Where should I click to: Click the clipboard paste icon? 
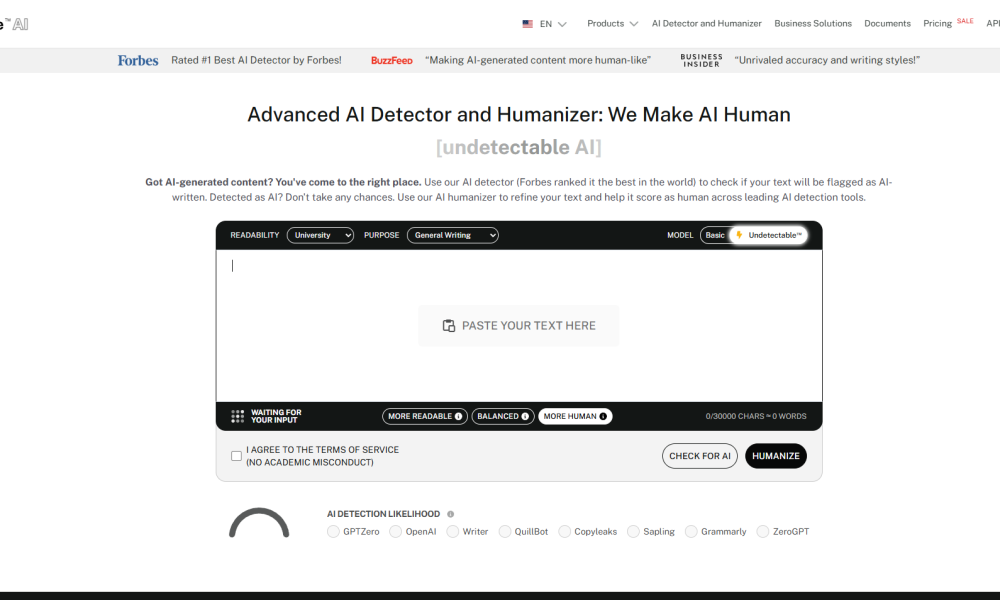449,326
